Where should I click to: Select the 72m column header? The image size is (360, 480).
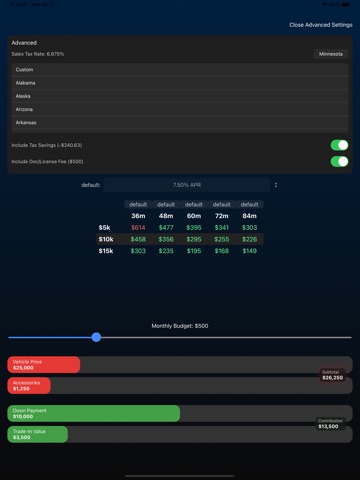[222, 216]
